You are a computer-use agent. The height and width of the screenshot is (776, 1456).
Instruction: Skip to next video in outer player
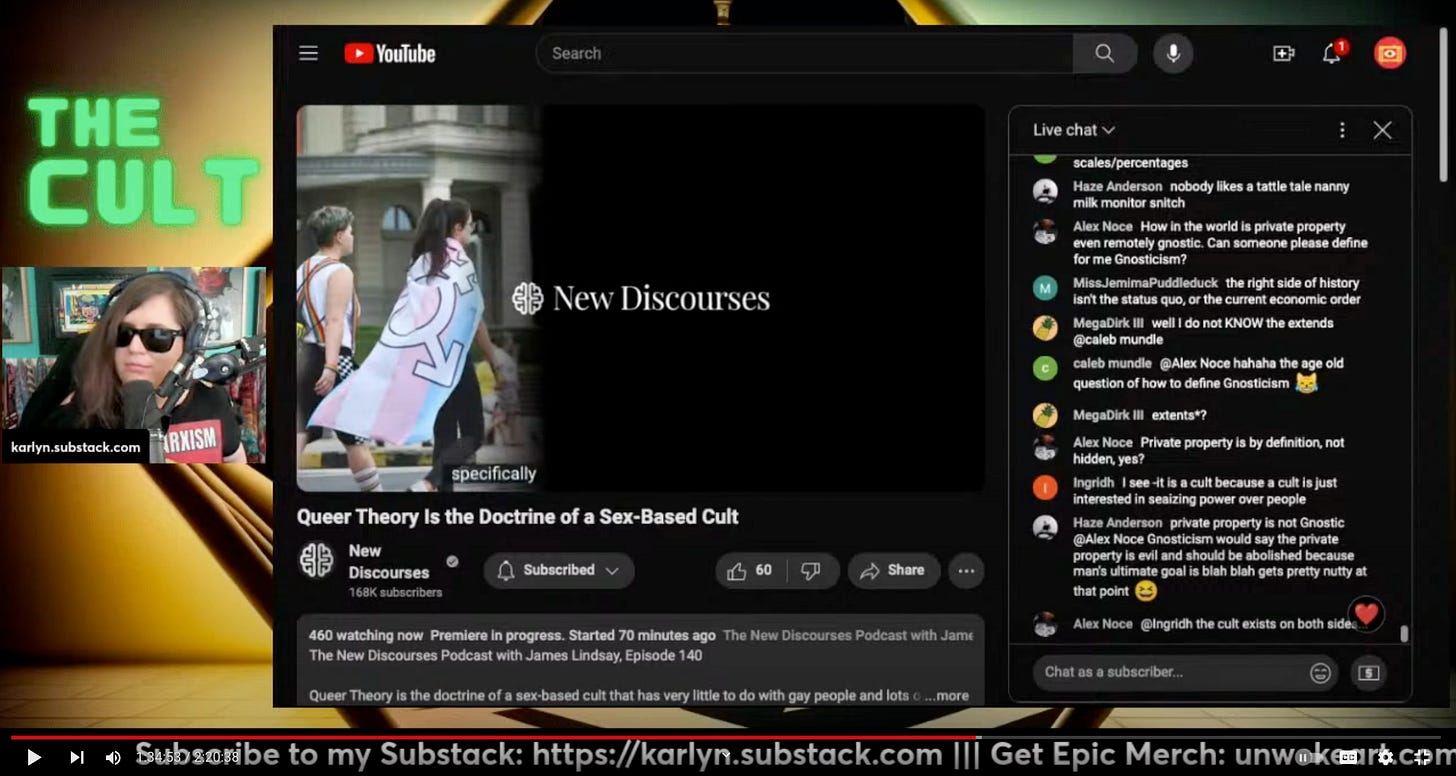point(76,757)
